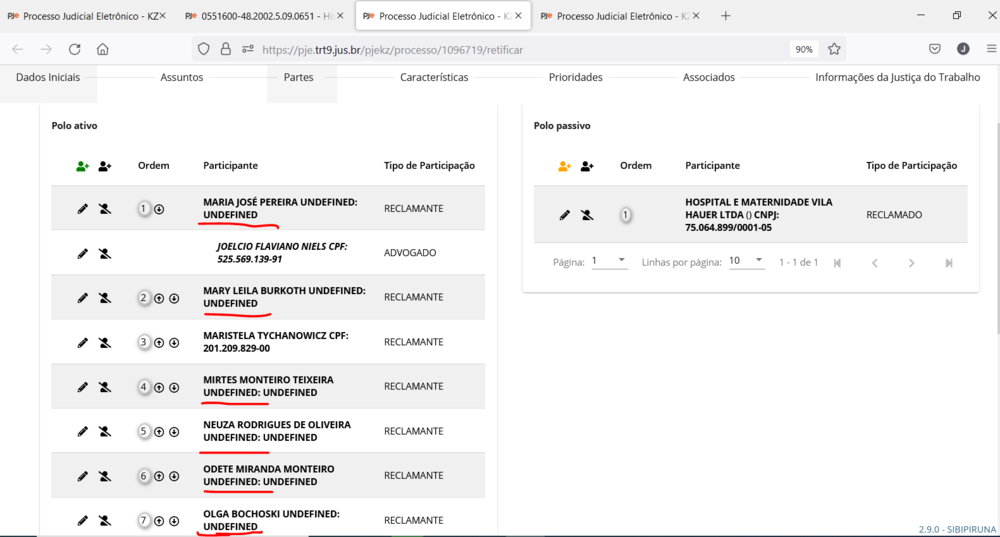Edit participant Odete Miranda Monteiro
Screen dimensions: 1000x537
[x=82, y=476]
